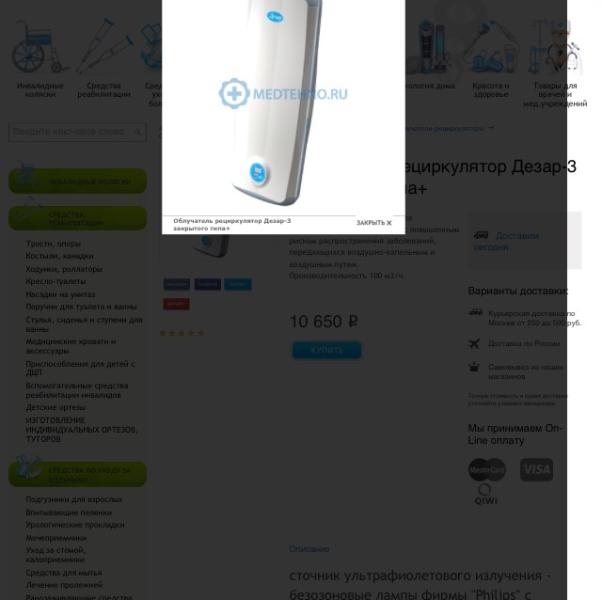Open the Красота и здоровье category icon
602x600 pixels.
(490, 47)
